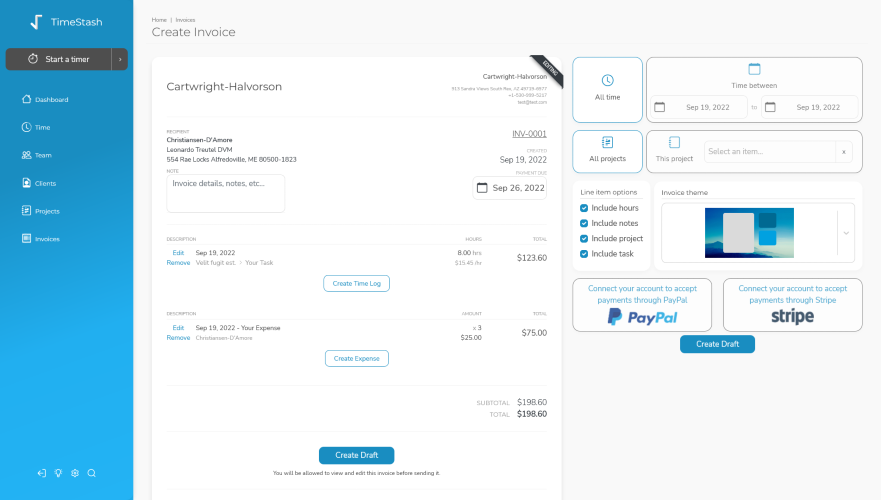Click Create Time Log button

[356, 284]
